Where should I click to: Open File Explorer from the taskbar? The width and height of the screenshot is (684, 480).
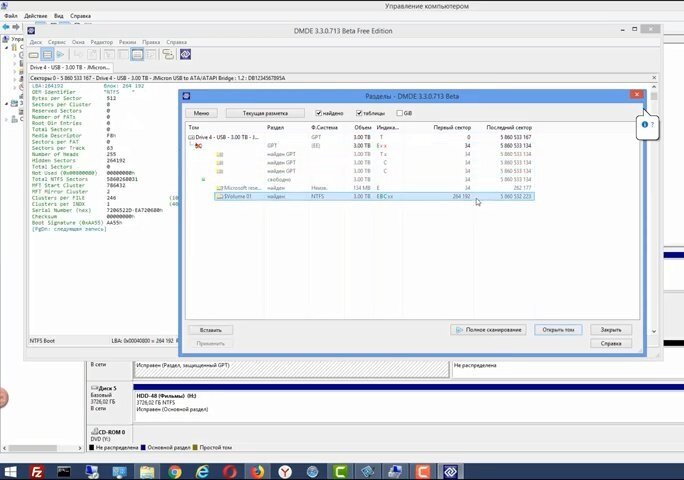click(x=147, y=472)
